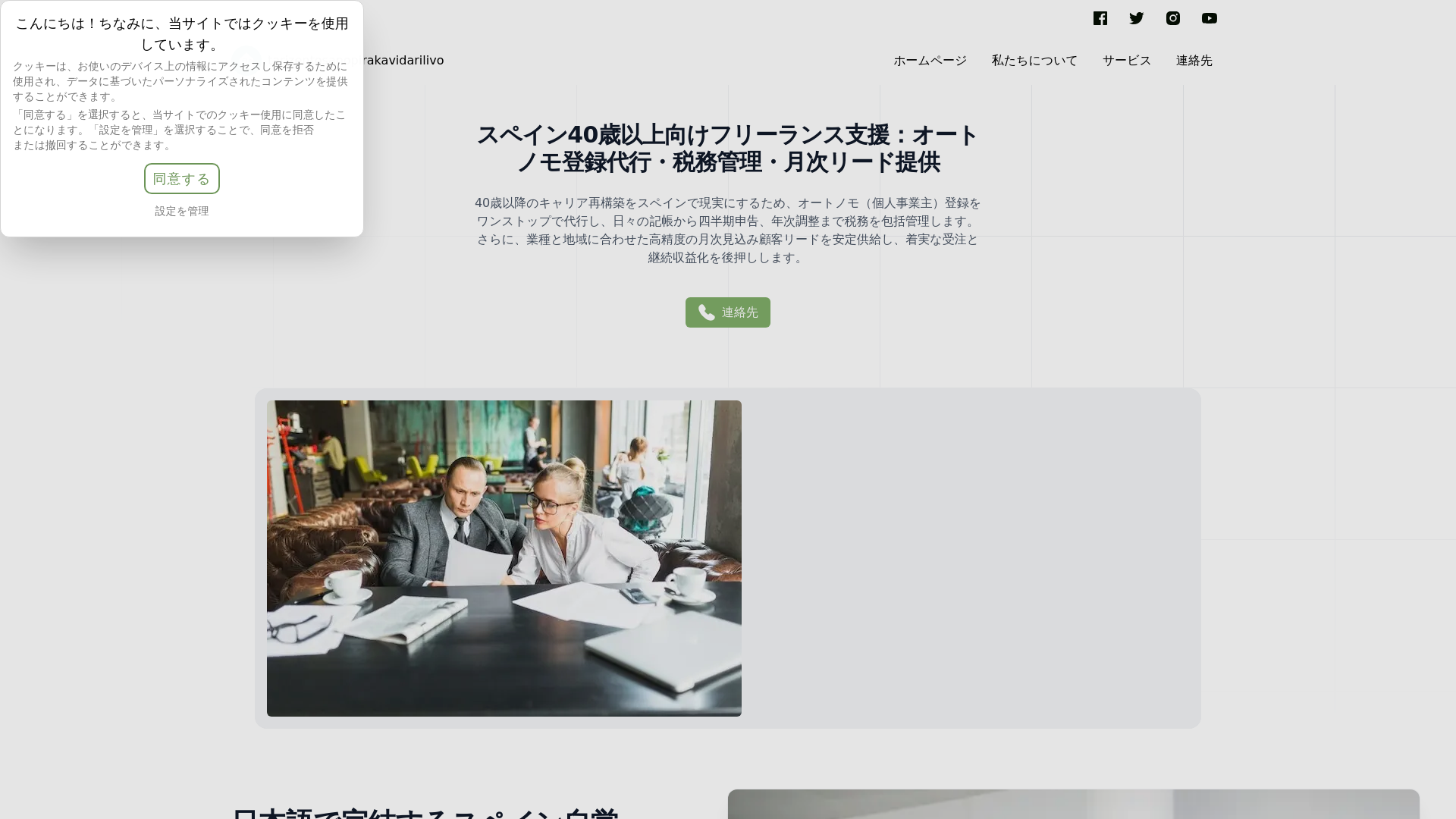Open the Twitter social icon
Image resolution: width=1456 pixels, height=819 pixels.
point(1137,18)
